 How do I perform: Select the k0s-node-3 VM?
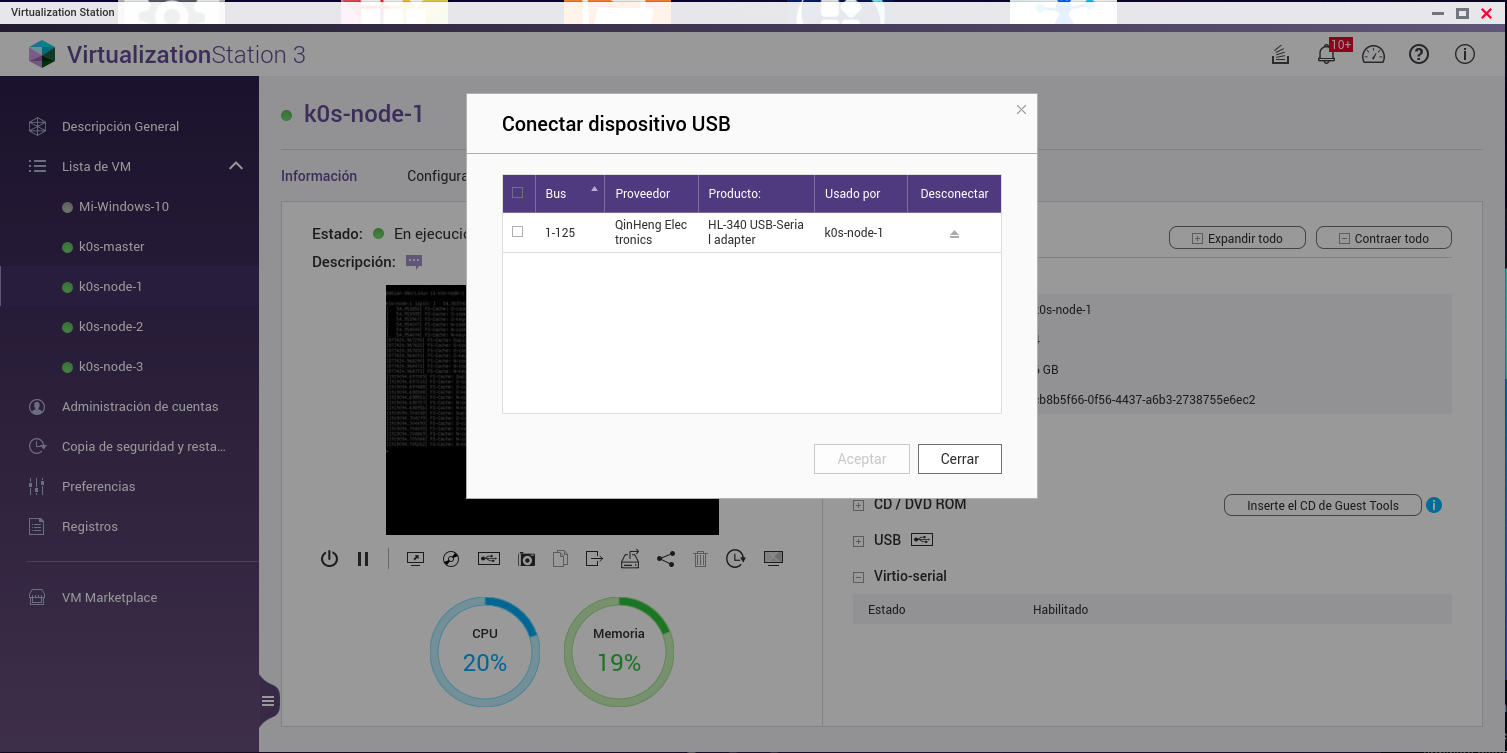click(111, 367)
